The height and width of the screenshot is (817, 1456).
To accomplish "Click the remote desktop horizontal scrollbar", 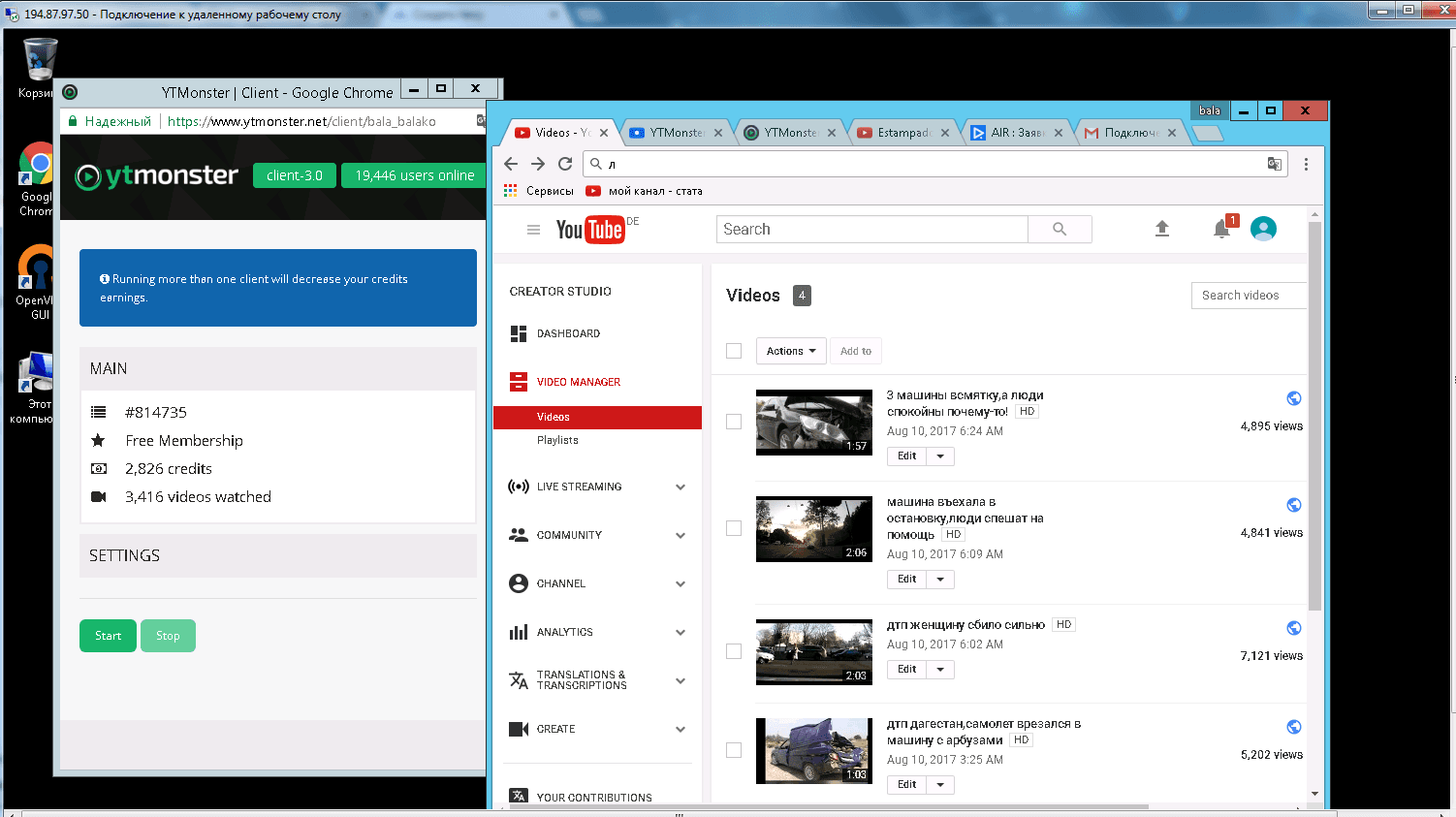I will [x=679, y=813].
